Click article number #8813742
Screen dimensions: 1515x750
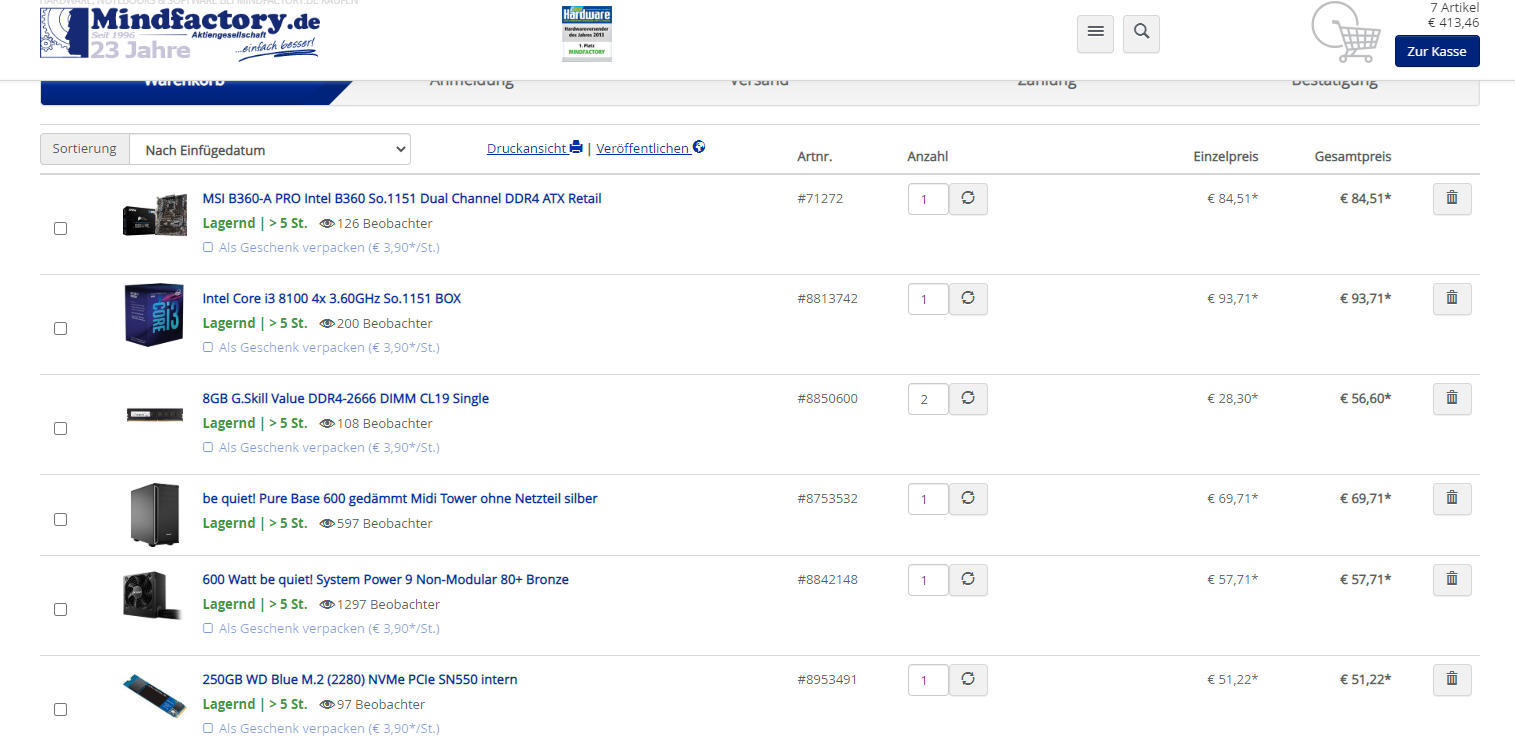(x=827, y=298)
